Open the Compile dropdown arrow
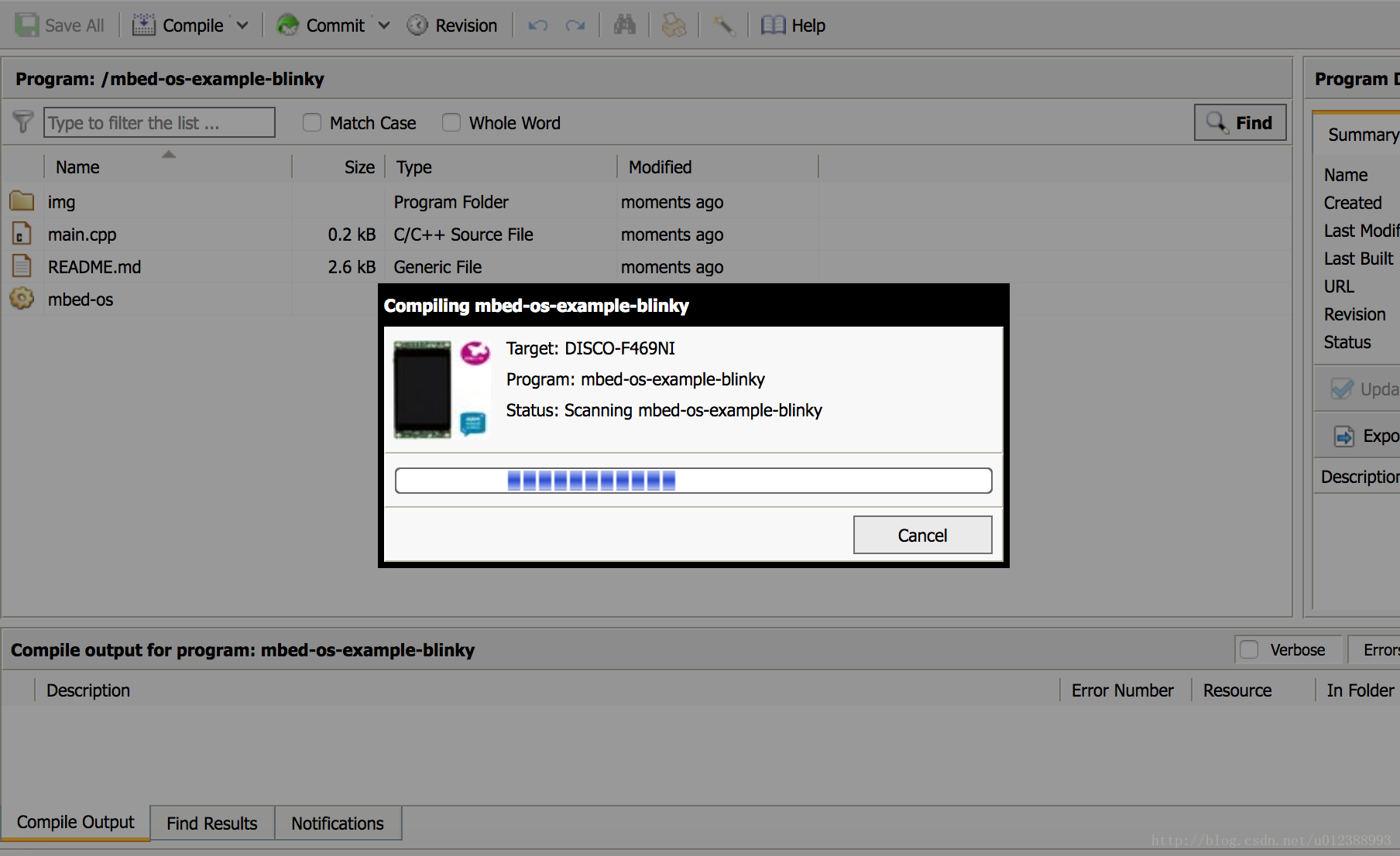The image size is (1400, 856). coord(242,26)
